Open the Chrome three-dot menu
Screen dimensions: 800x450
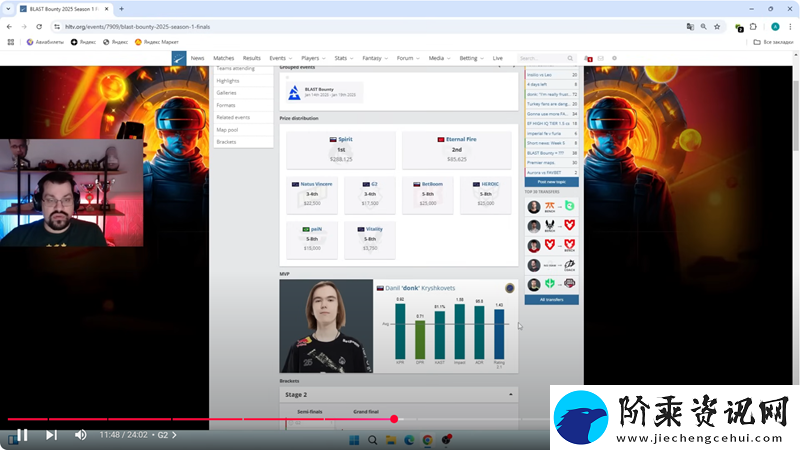(x=790, y=27)
